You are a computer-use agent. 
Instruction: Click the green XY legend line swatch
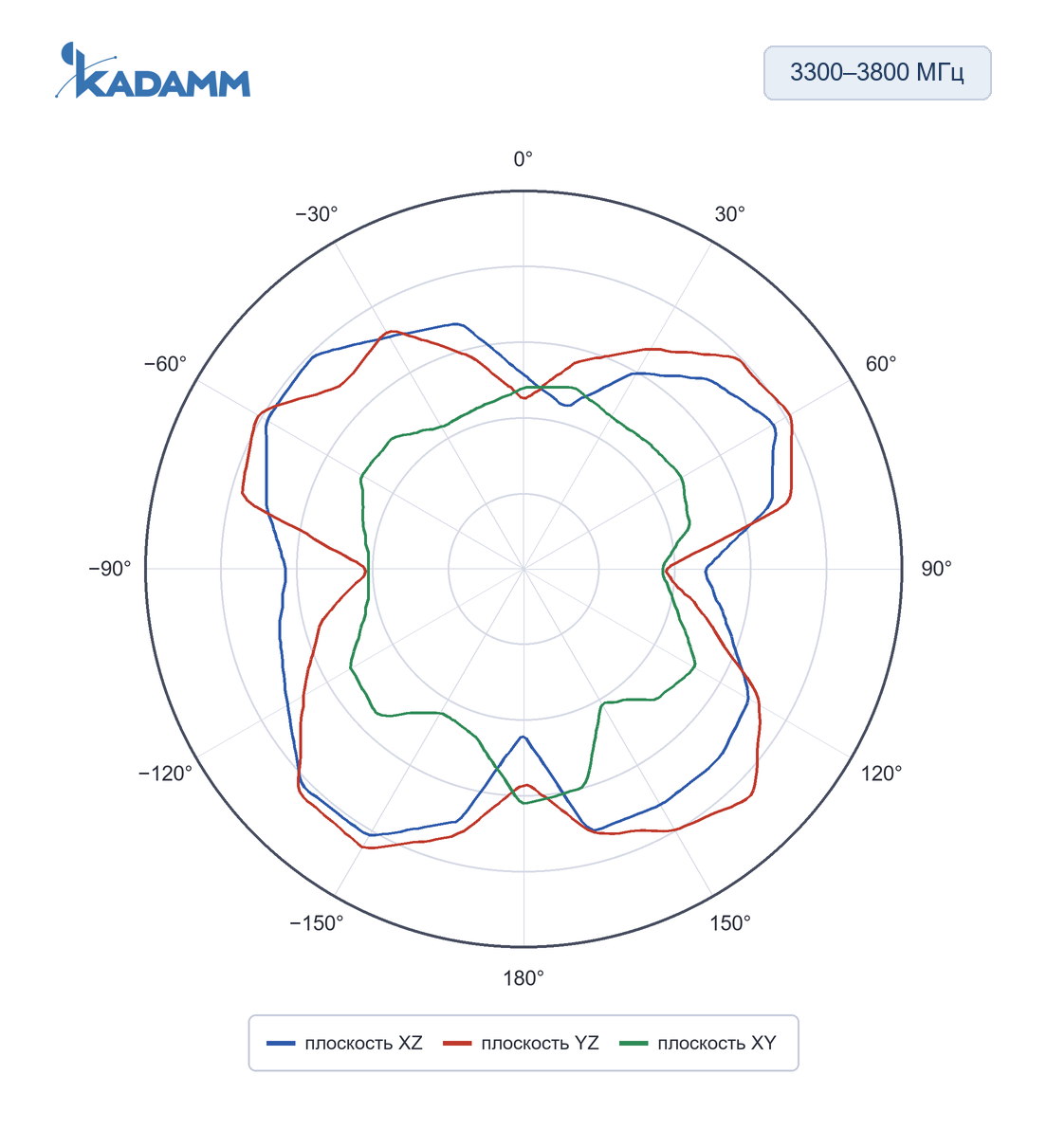634,1044
